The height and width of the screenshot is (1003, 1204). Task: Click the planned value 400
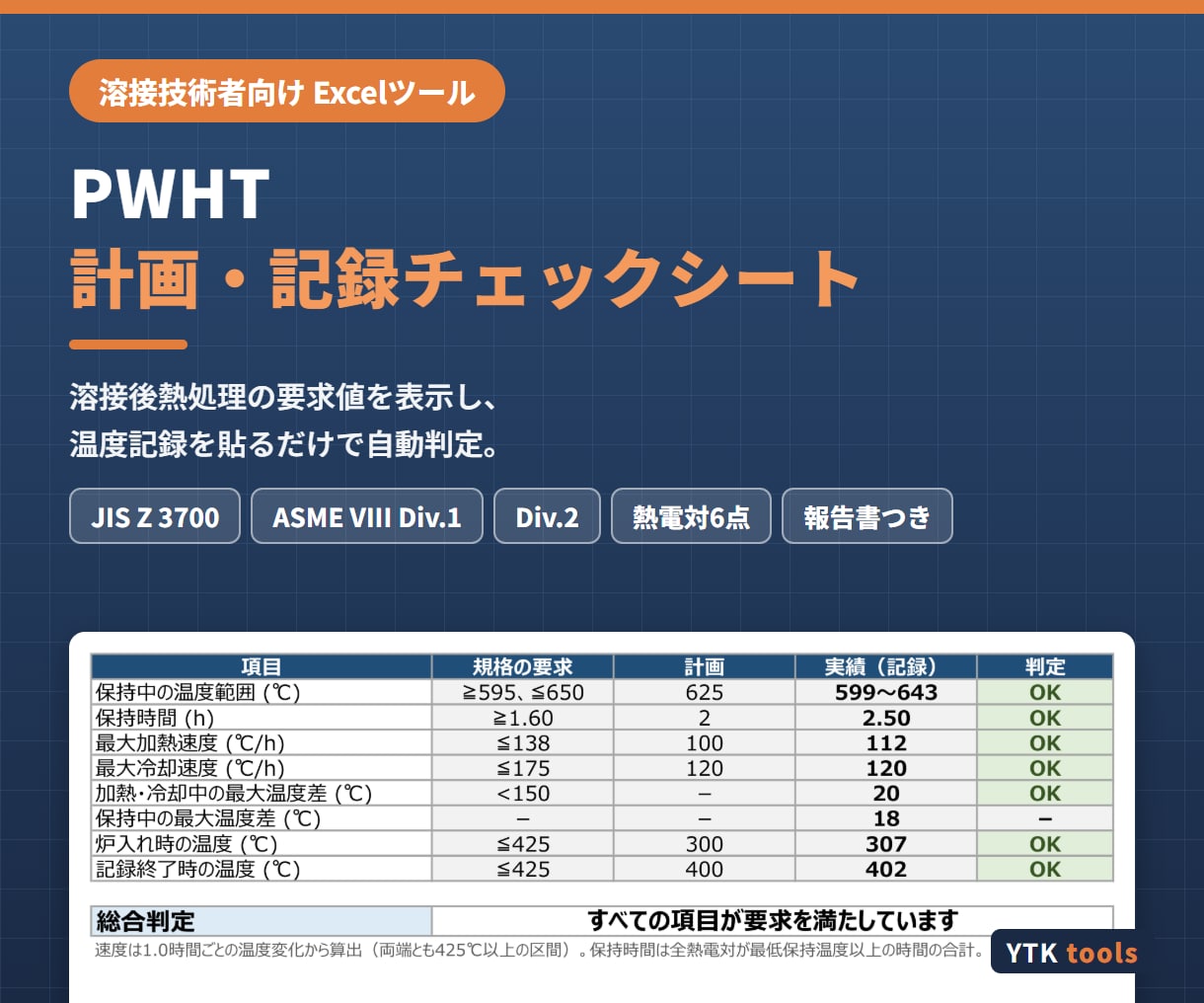click(x=705, y=869)
